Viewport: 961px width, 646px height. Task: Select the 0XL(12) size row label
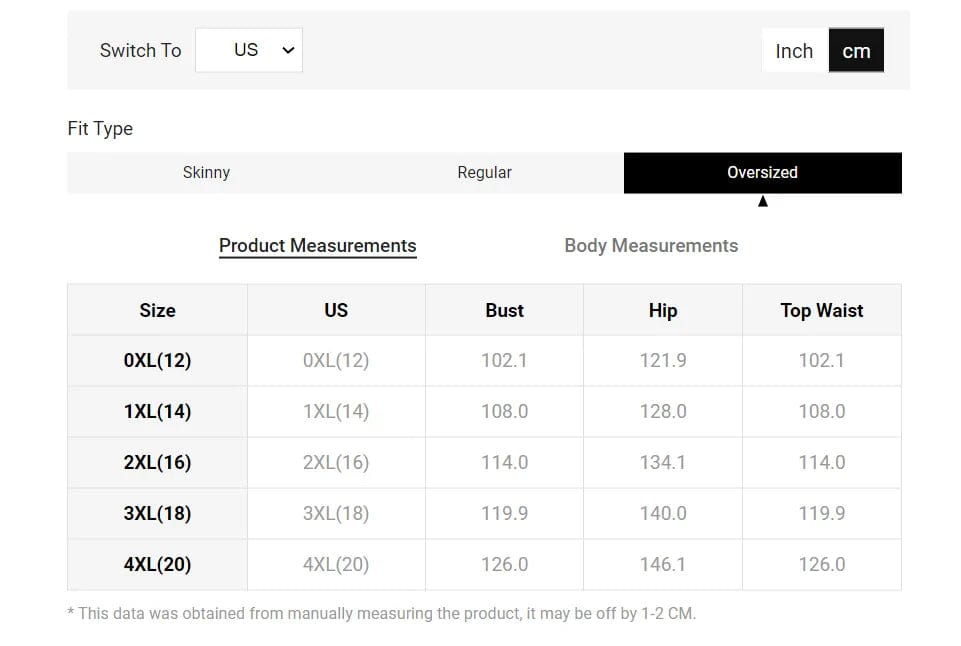pyautogui.click(x=157, y=360)
